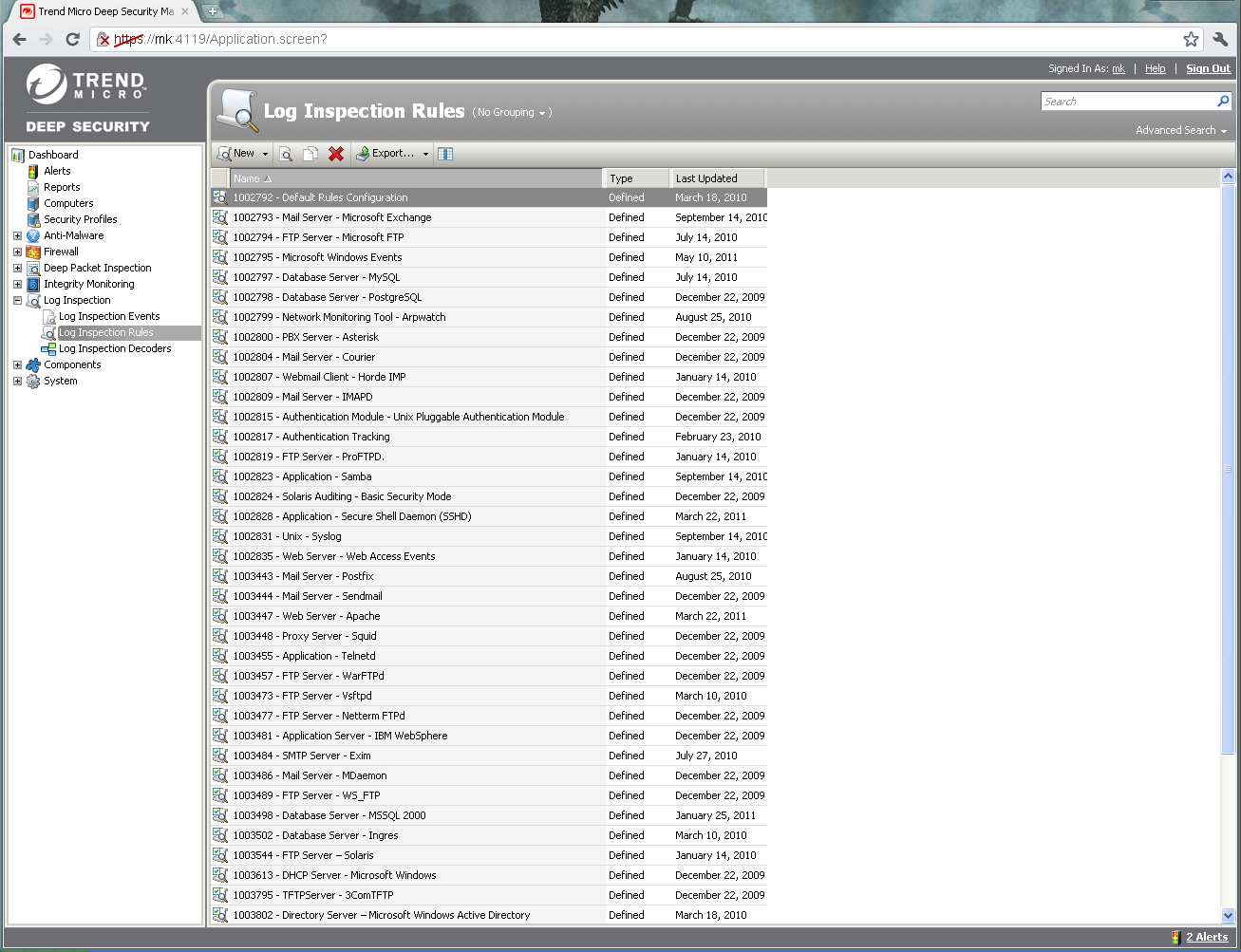
Task: Click the Deep Packet Inspection icon
Action: tap(33, 268)
